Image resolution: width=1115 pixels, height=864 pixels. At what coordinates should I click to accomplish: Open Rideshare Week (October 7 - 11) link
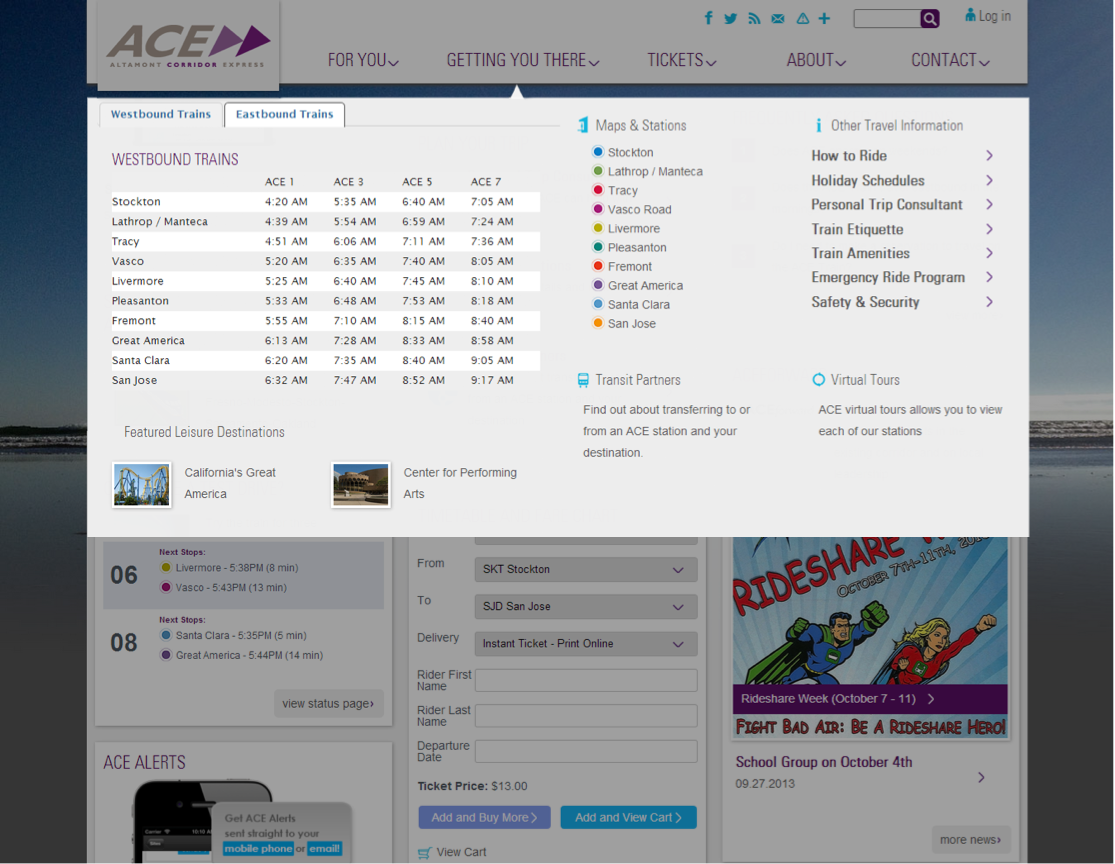838,699
